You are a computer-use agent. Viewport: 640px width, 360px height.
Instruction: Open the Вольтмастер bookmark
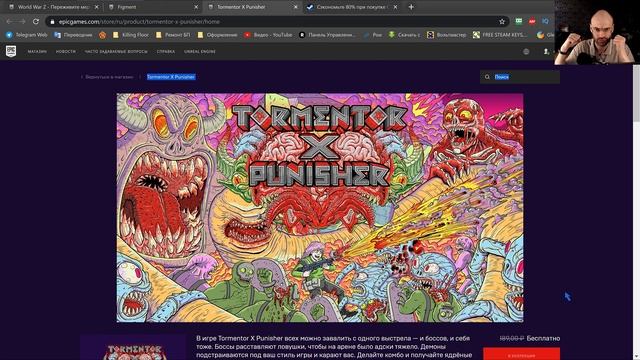tap(446, 35)
